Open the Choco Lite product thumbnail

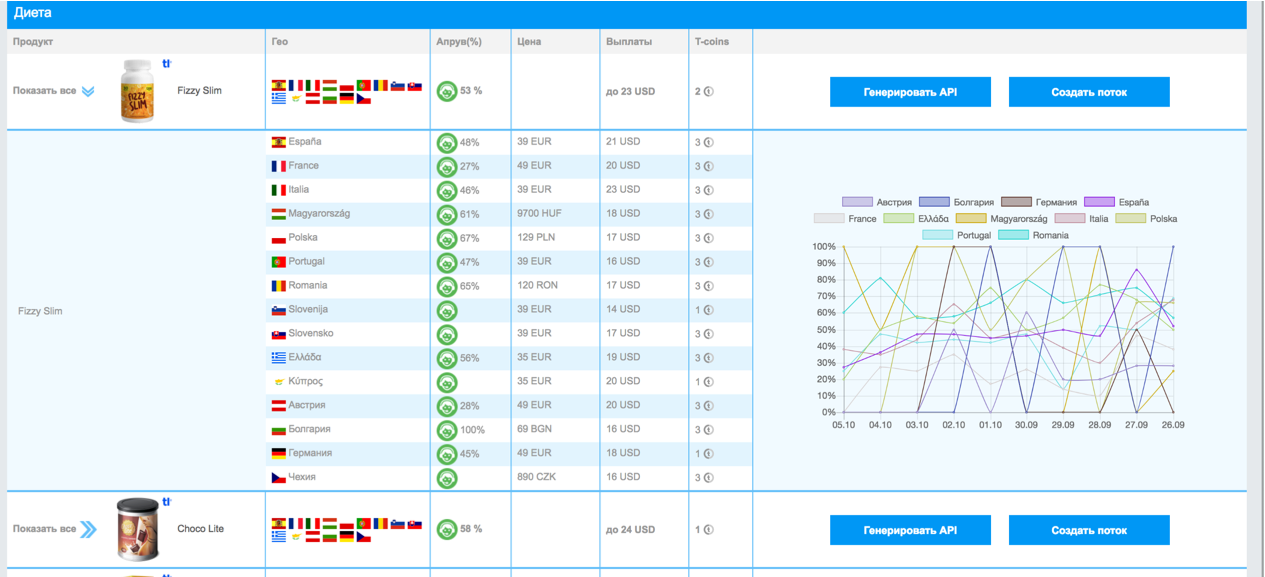138,529
